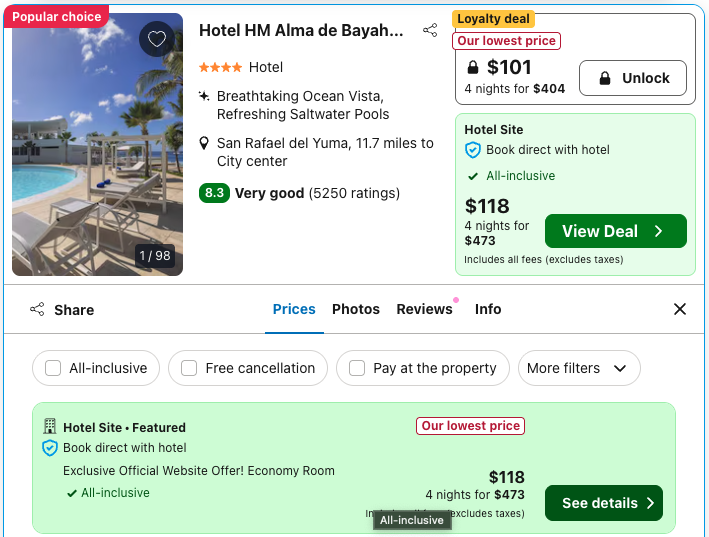Click the hotel building icon in Featured offer

pos(50,427)
